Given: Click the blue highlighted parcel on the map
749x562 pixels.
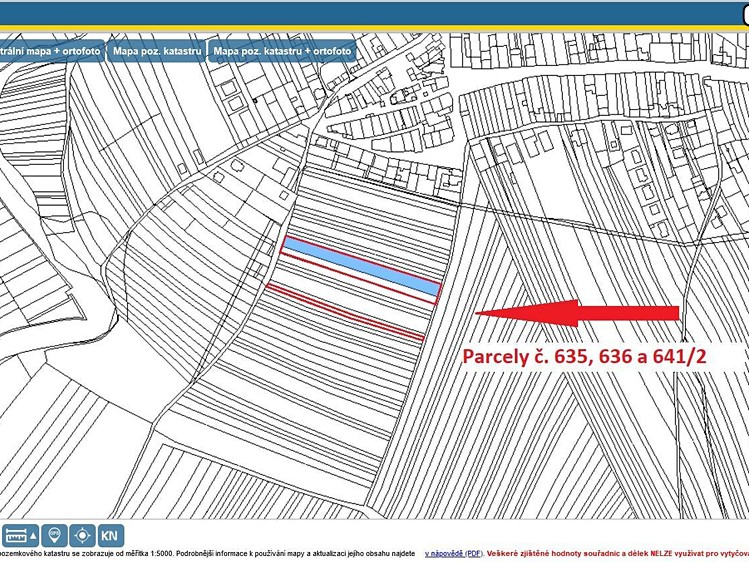Looking at the screenshot, I should [x=361, y=266].
